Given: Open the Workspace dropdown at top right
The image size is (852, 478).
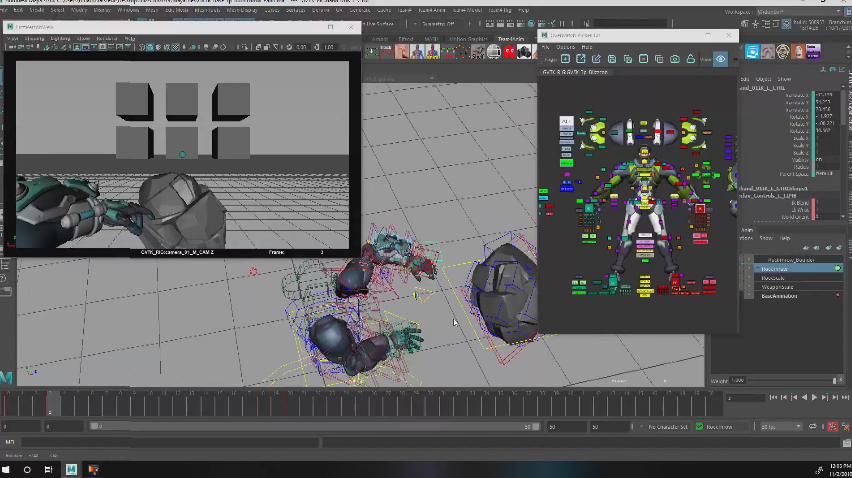Looking at the screenshot, I should coord(801,12).
